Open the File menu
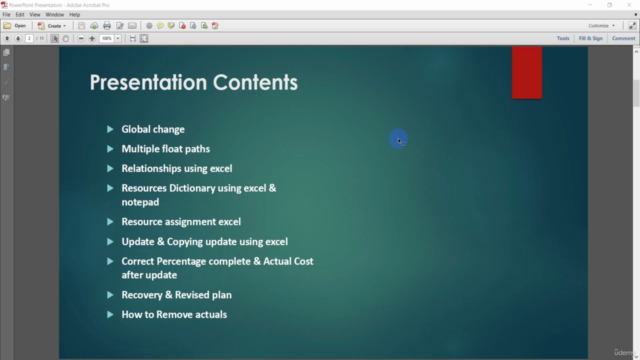This screenshot has width=640, height=360. pyautogui.click(x=7, y=15)
